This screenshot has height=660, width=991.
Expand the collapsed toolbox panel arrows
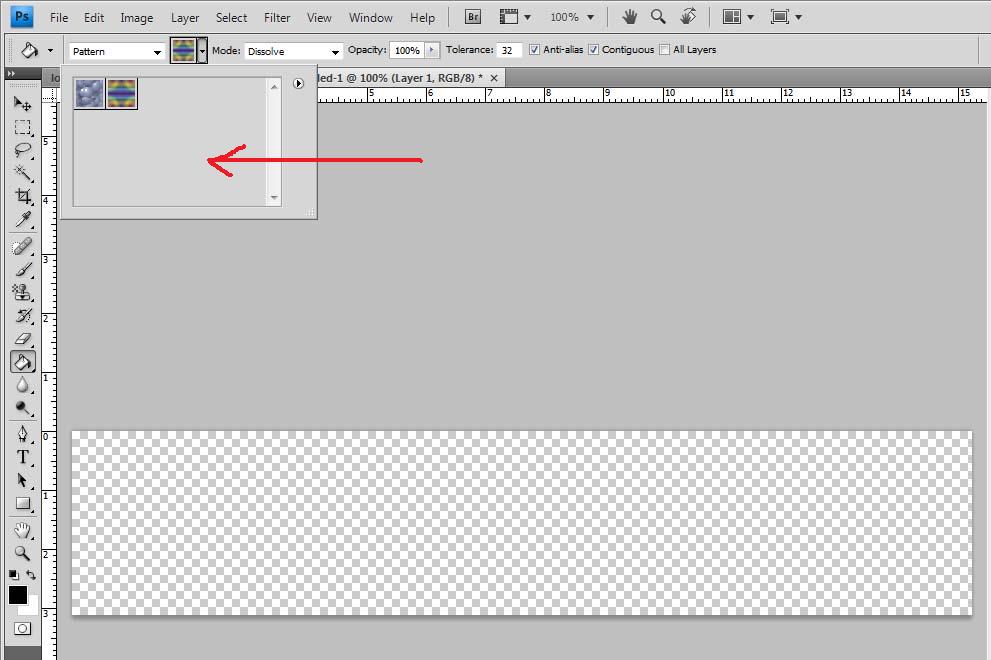(11, 74)
